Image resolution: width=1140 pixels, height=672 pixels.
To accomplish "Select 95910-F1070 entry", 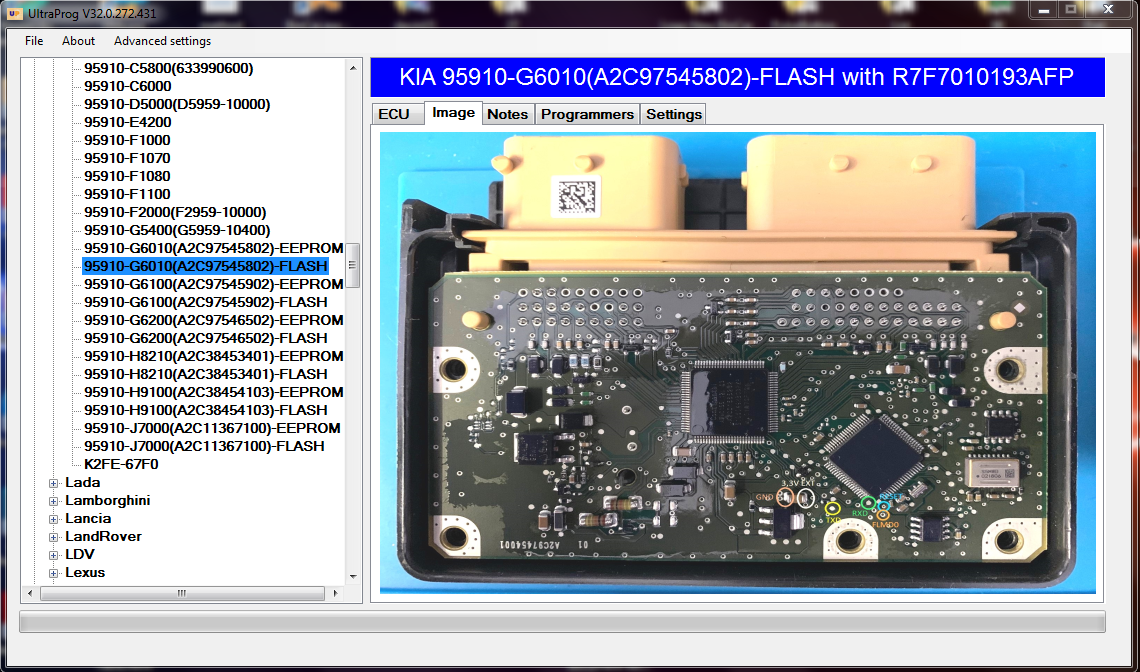I will coord(127,158).
